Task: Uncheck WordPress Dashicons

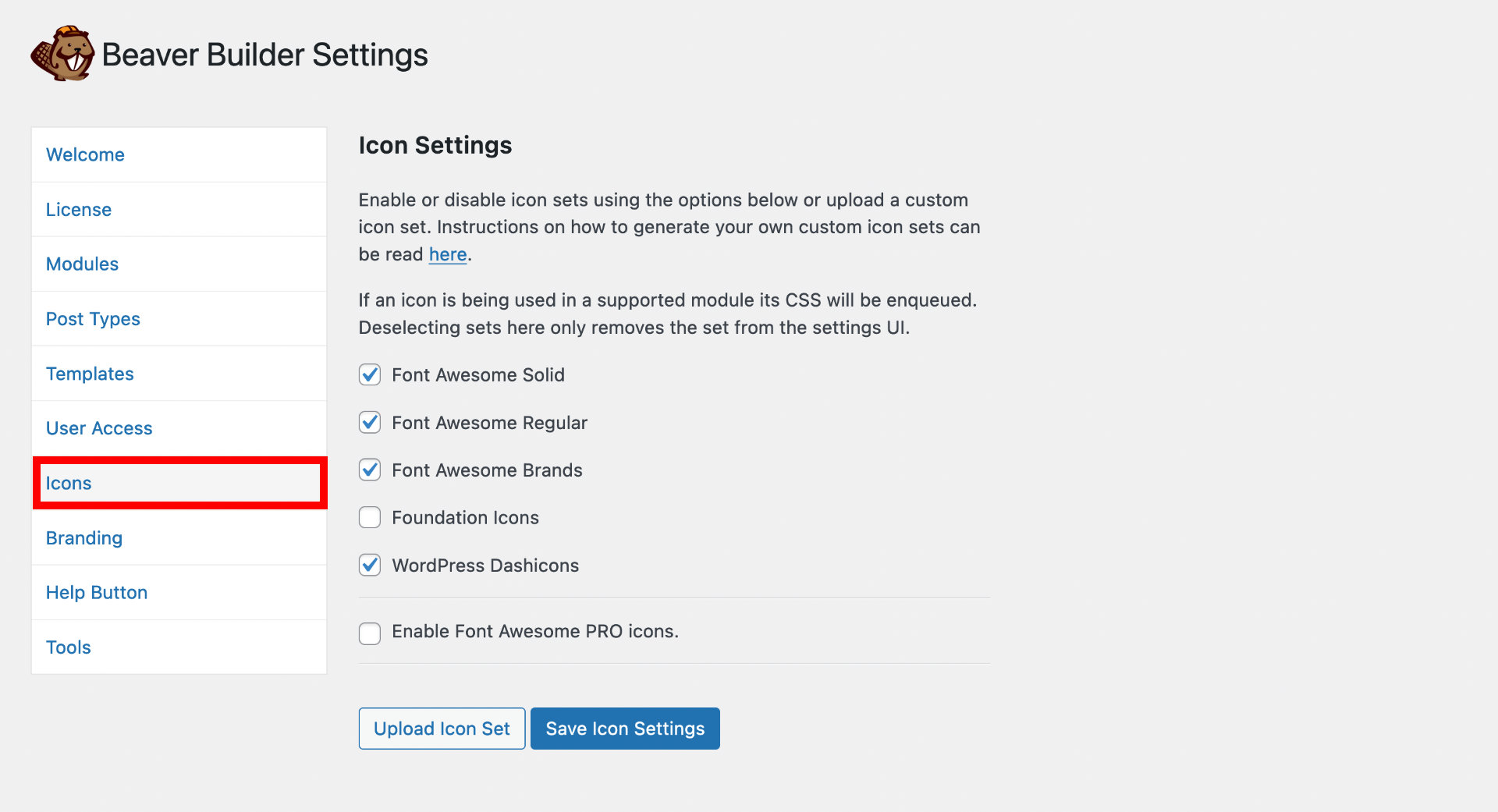Action: (x=369, y=565)
